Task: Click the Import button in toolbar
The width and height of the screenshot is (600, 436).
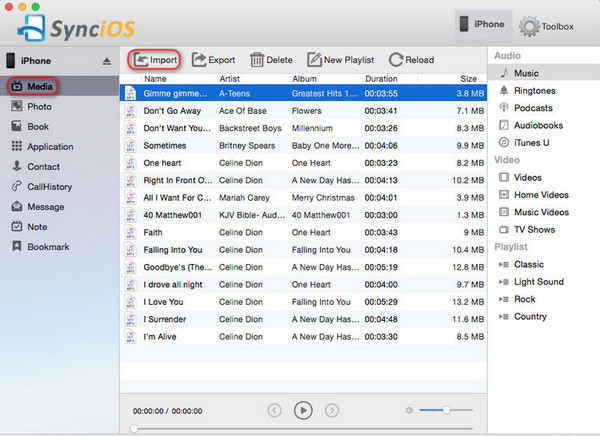Action: tap(155, 60)
